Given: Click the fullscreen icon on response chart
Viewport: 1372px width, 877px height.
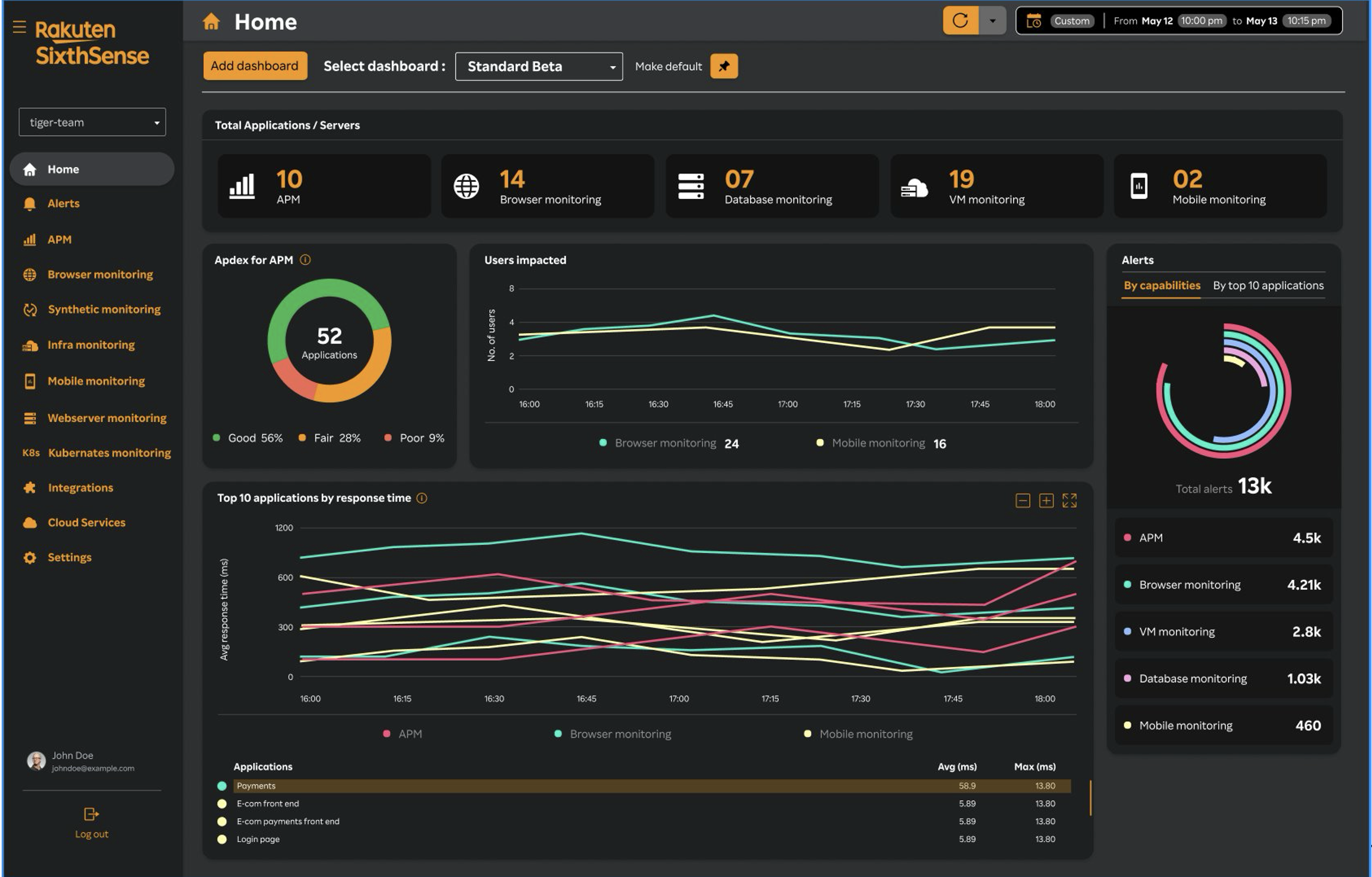Looking at the screenshot, I should coord(1070,501).
